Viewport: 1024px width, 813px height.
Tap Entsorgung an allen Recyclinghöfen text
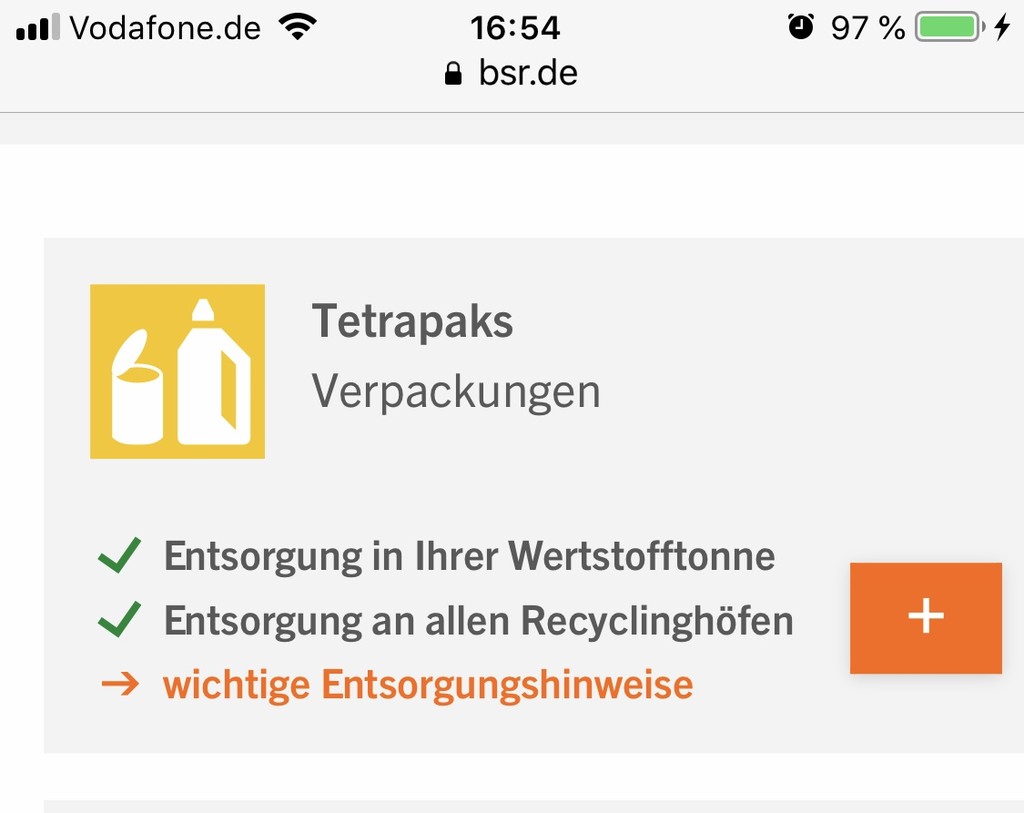point(478,620)
